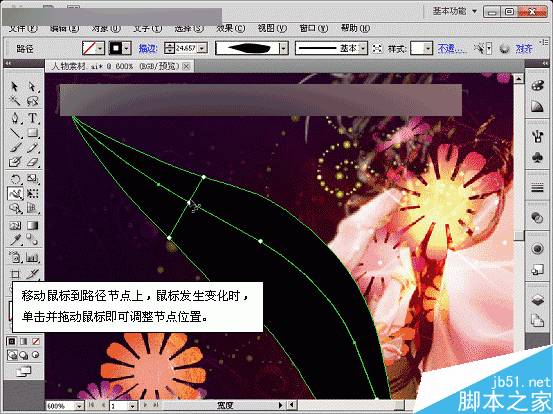The width and height of the screenshot is (553, 414).
Task: Select the Type tool
Action: click(x=32, y=118)
